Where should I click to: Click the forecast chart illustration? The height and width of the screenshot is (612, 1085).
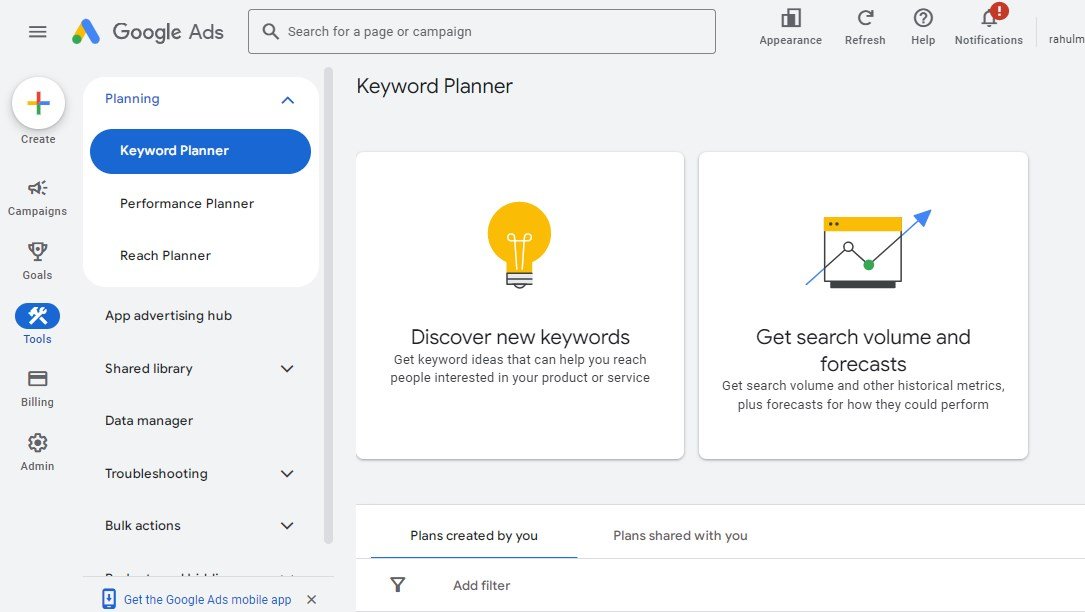click(x=868, y=249)
